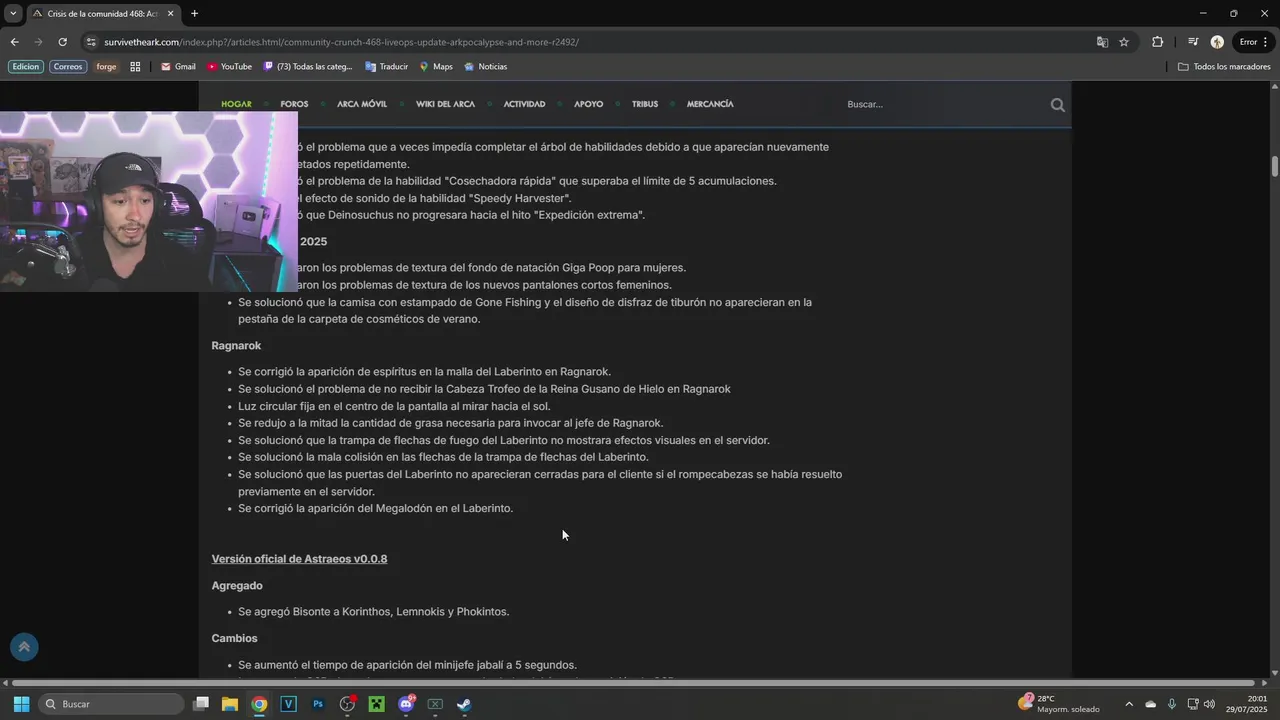1280x720 pixels.
Task: Open the Traducir bookmark
Action: [x=386, y=67]
